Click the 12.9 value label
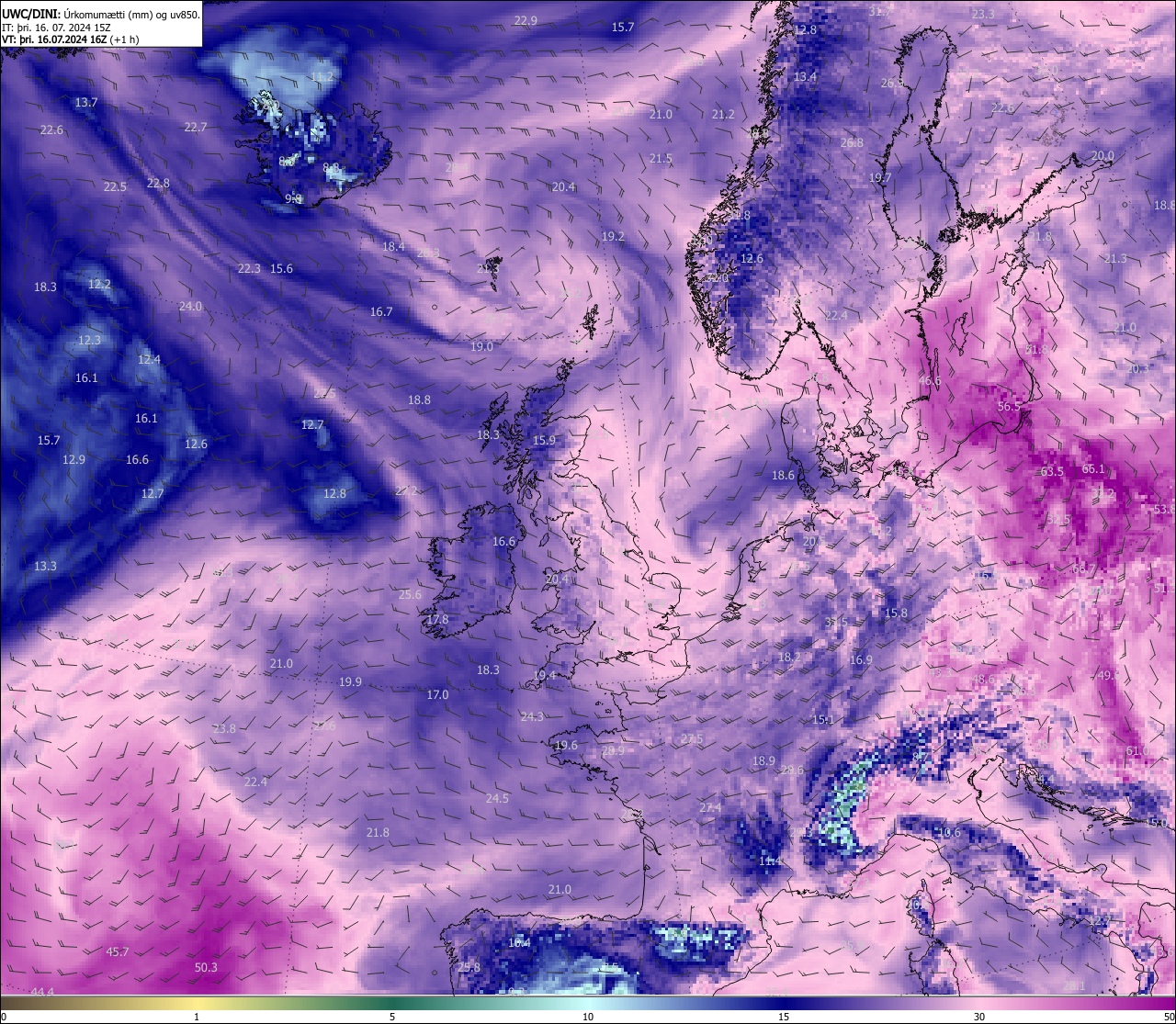1176x1024 pixels. point(73,459)
